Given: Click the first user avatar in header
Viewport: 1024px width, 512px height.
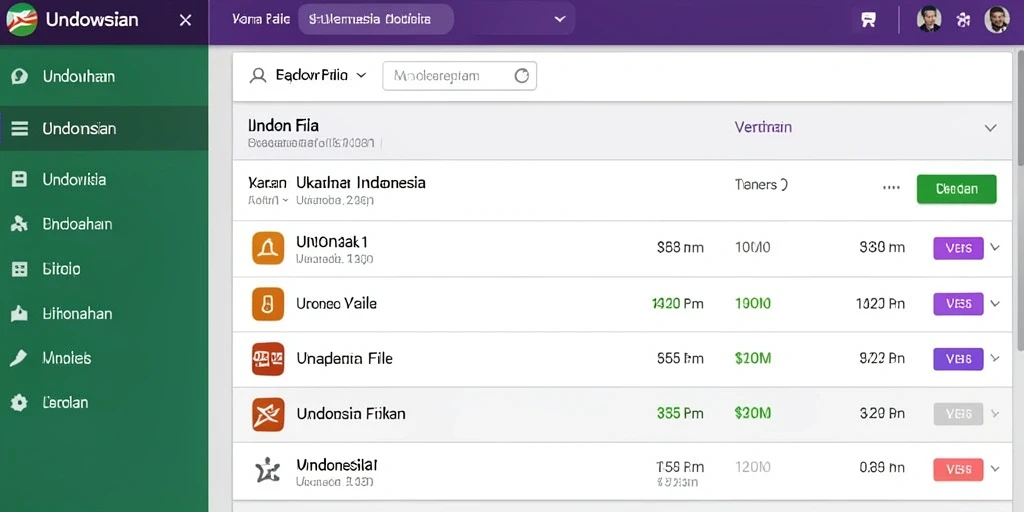Looking at the screenshot, I should (929, 20).
